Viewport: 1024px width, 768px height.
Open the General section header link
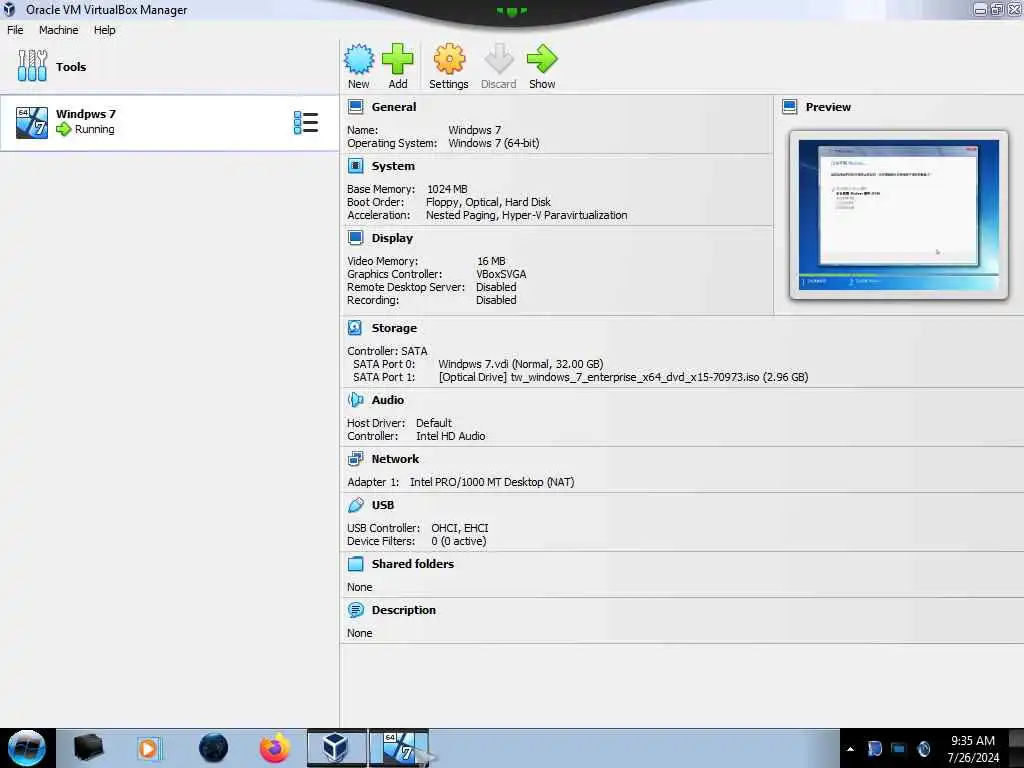click(394, 106)
